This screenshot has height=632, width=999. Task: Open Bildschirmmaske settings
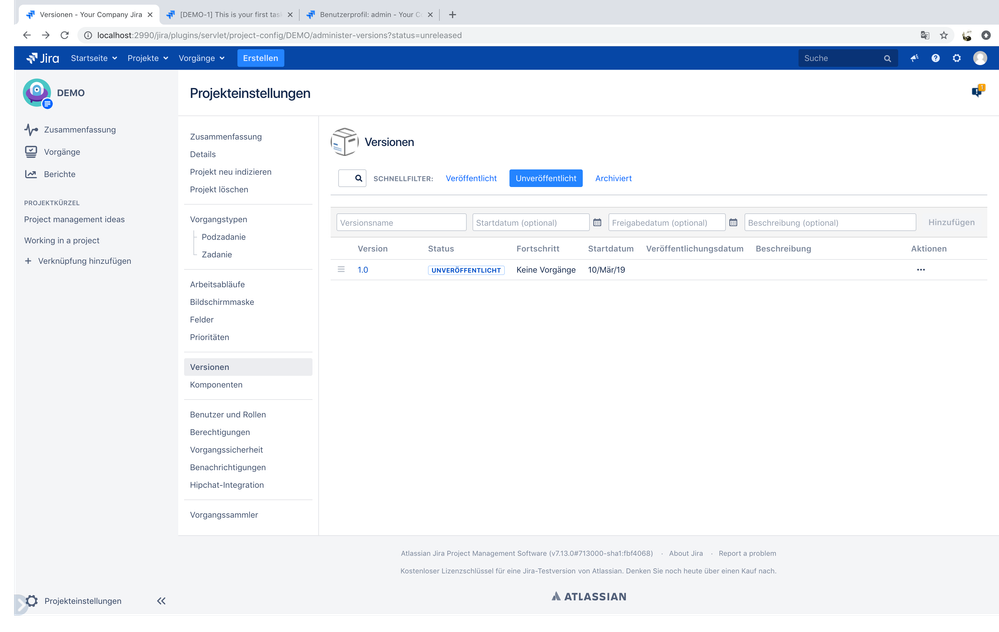point(222,302)
